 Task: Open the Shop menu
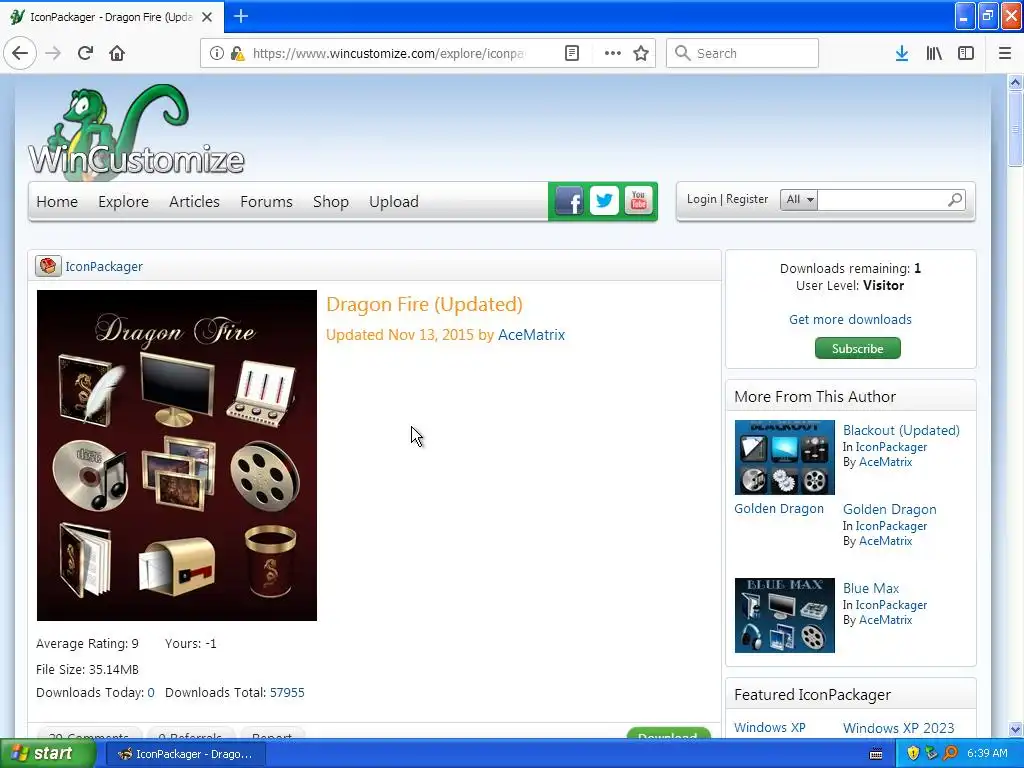330,202
